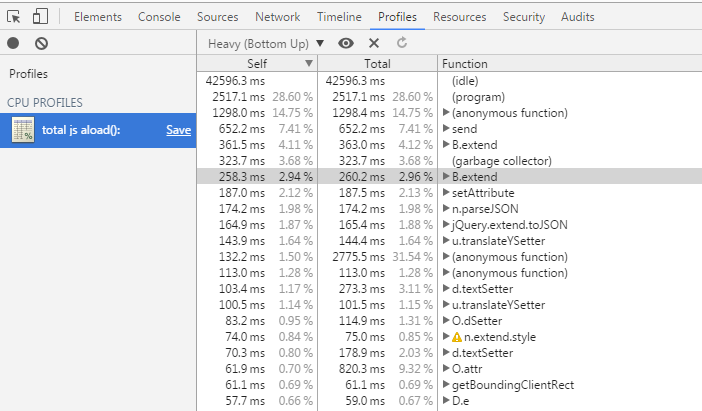The height and width of the screenshot is (411, 702).
Task: Switch to the Audits tab
Action: click(x=578, y=17)
